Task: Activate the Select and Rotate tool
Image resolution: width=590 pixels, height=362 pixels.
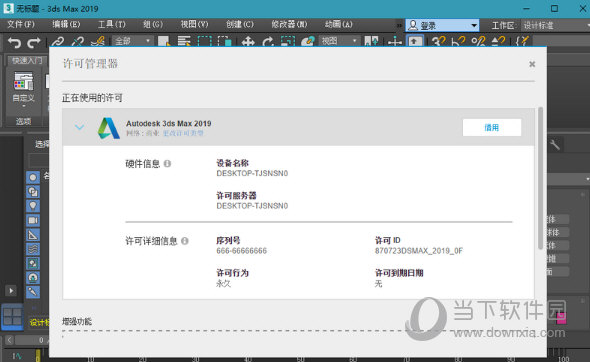Action: pos(268,41)
